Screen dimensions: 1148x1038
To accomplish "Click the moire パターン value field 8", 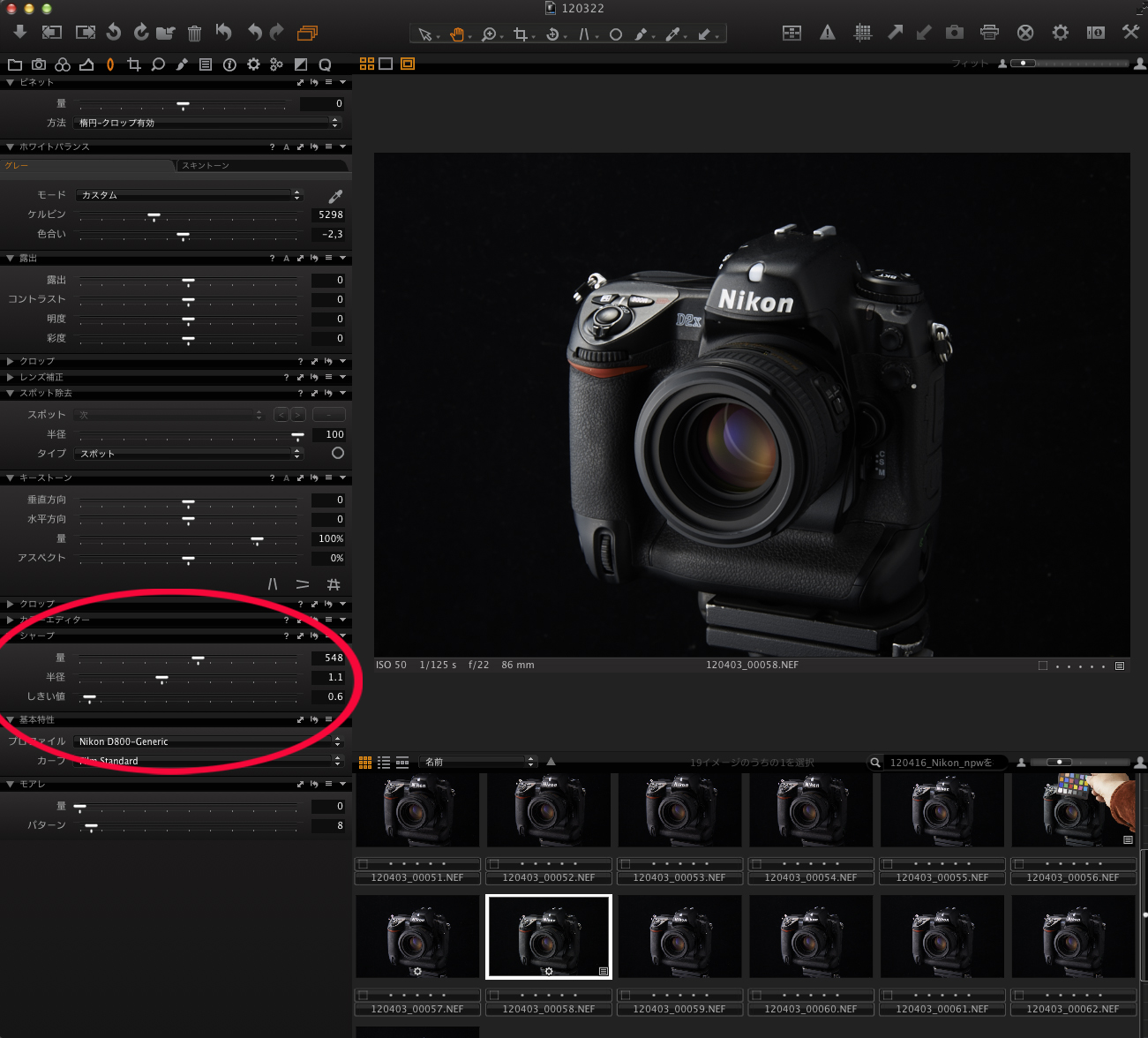I will [x=329, y=825].
